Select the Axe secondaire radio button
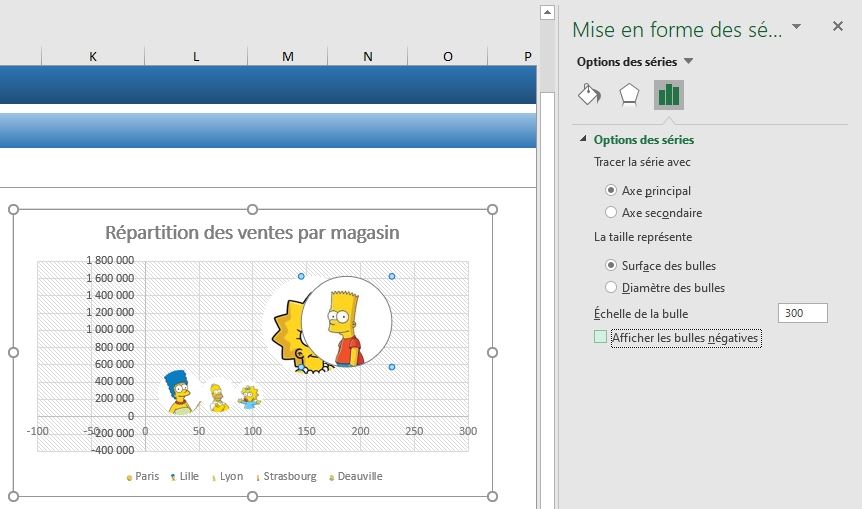The image size is (862, 509). [x=610, y=212]
